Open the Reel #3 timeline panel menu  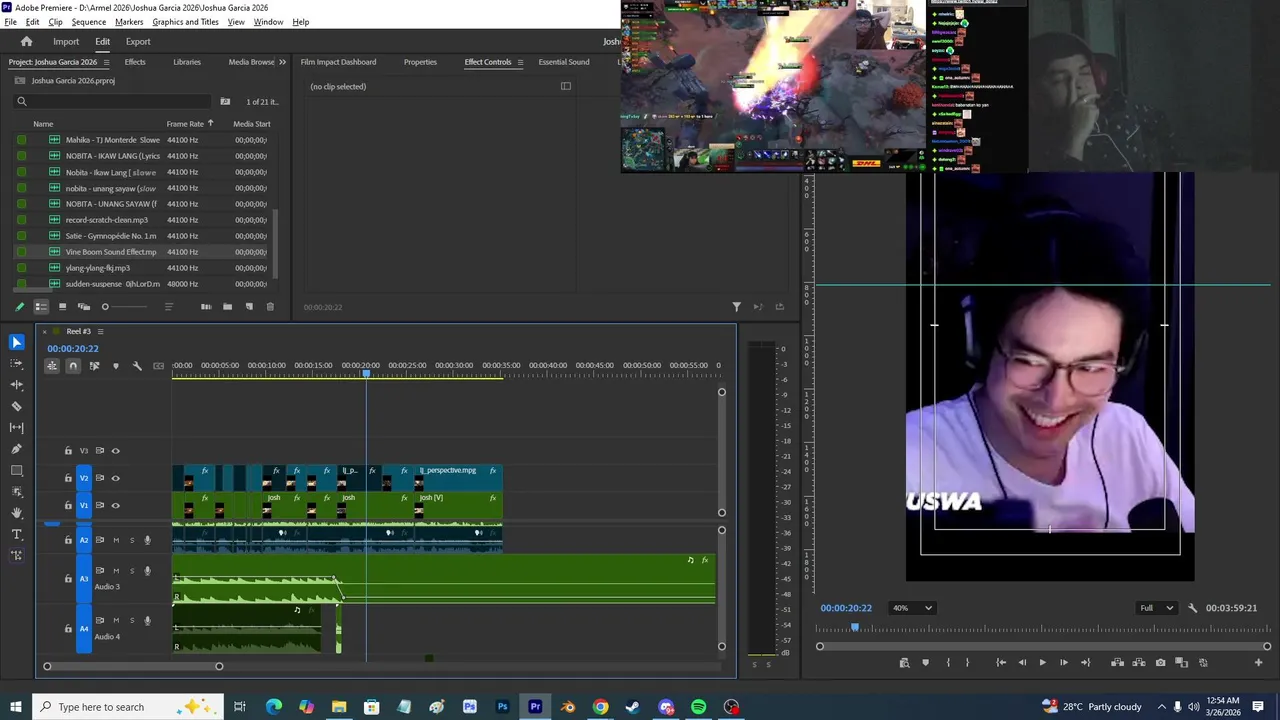click(100, 331)
